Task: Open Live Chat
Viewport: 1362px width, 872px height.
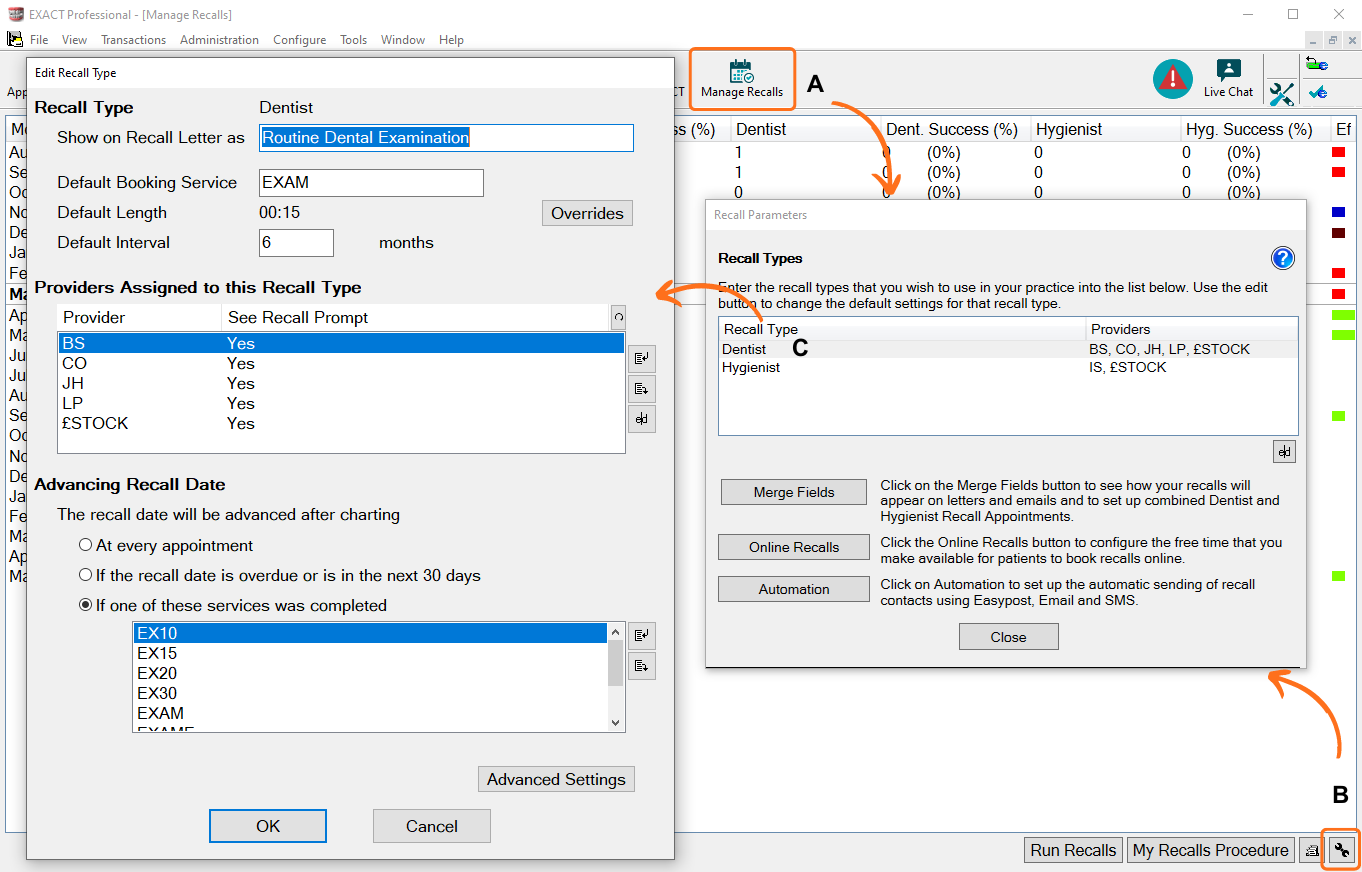Action: [x=1228, y=79]
